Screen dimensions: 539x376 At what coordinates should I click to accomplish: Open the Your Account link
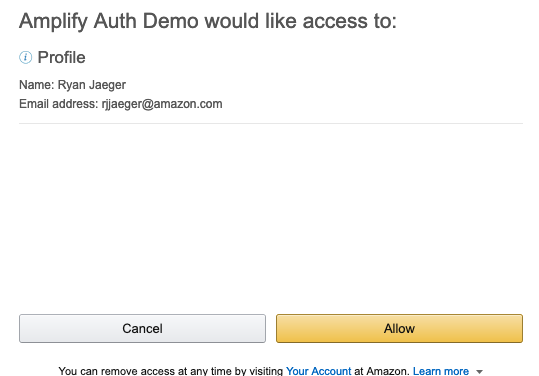click(x=318, y=371)
